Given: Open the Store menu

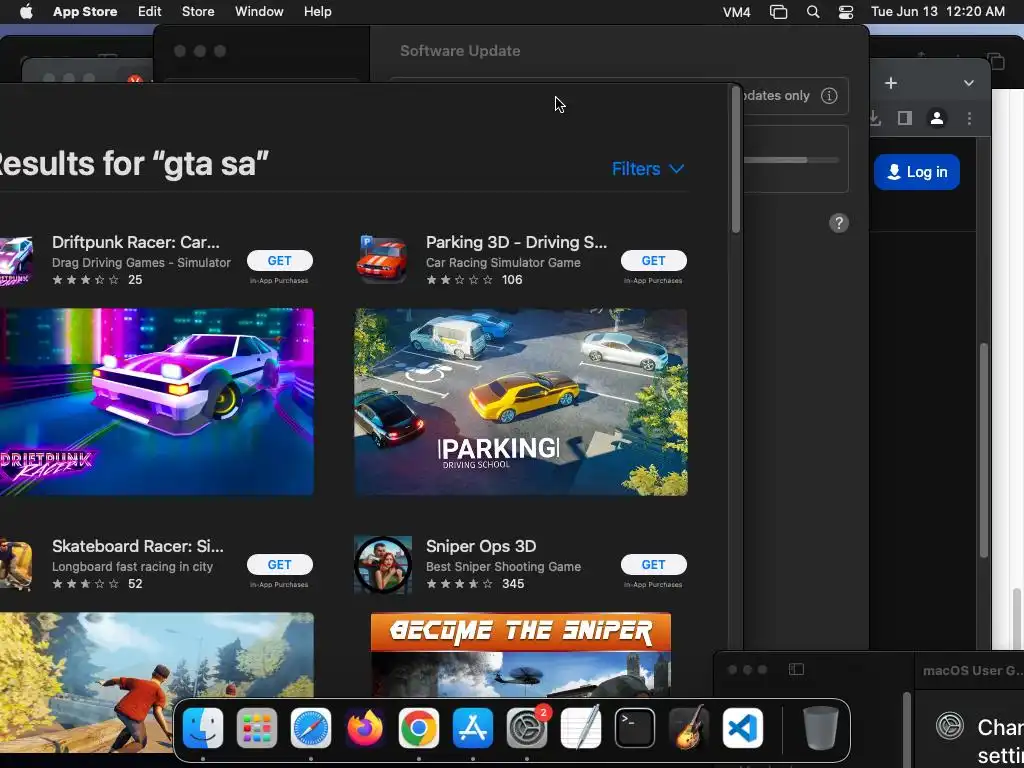Looking at the screenshot, I should coord(198,12).
